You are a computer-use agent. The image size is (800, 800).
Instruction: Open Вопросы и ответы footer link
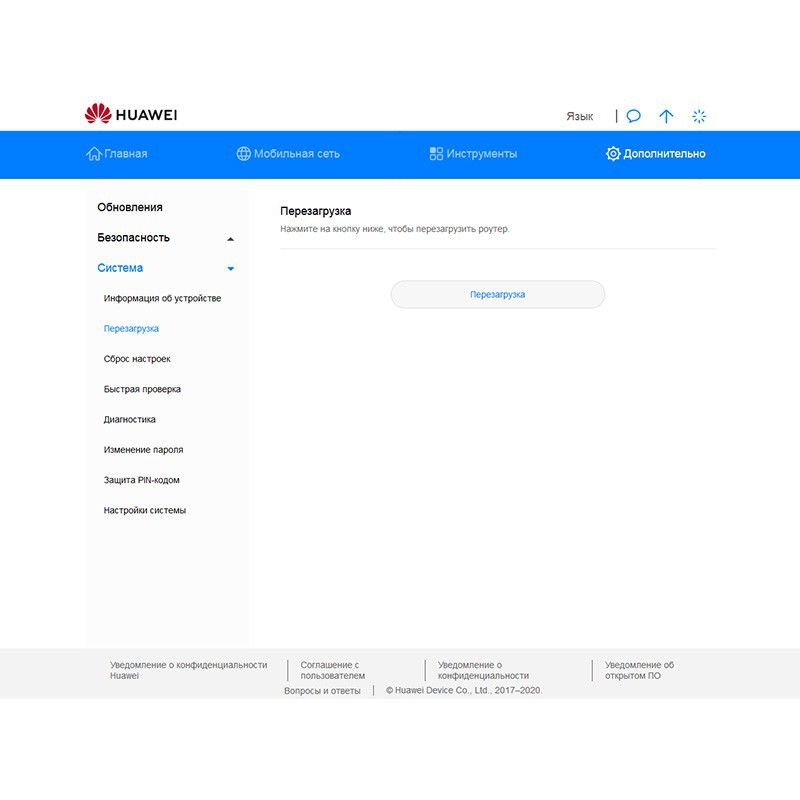(322, 691)
